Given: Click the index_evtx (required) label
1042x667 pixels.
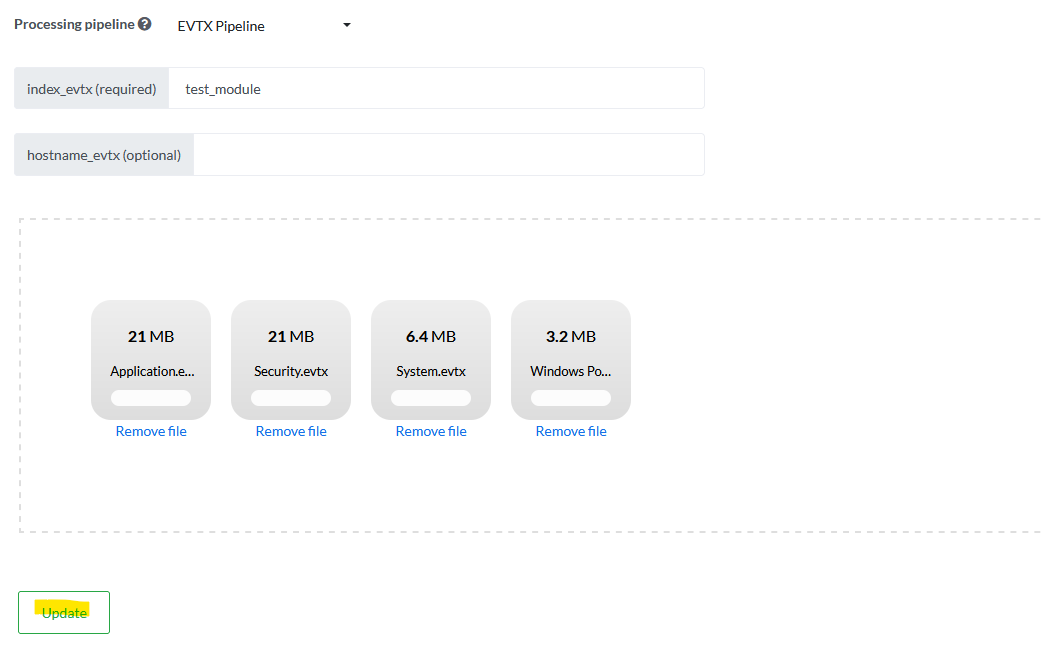Looking at the screenshot, I should [92, 89].
